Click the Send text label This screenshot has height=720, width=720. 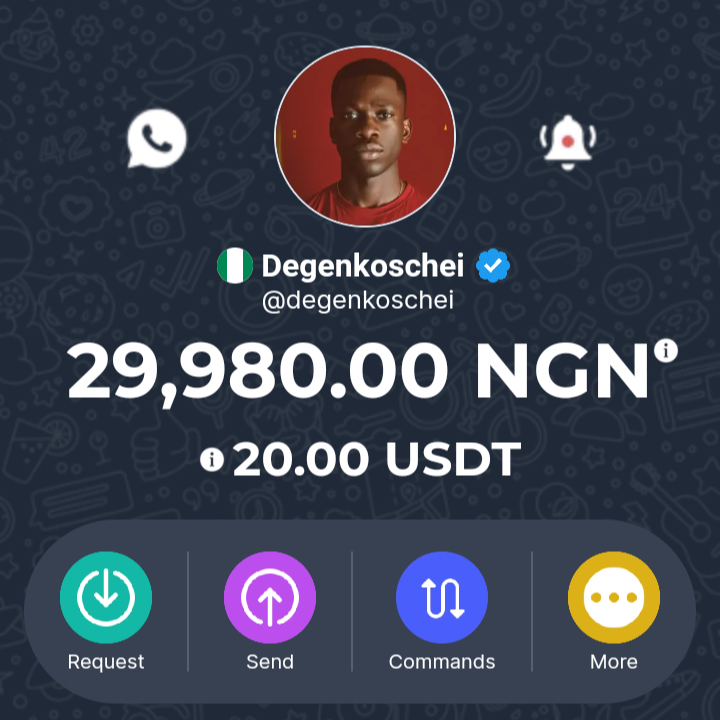point(270,662)
